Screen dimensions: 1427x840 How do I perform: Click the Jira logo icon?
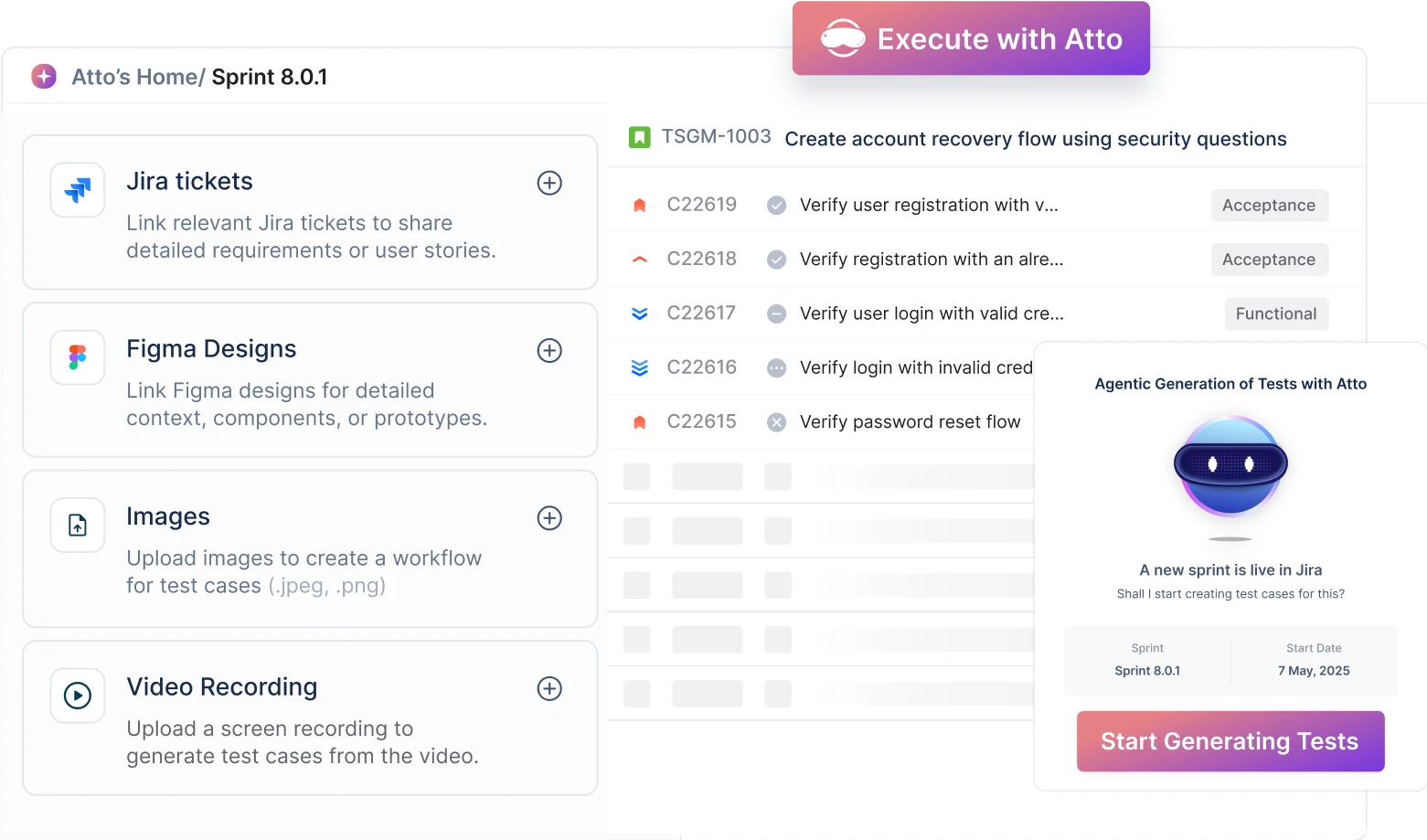tap(78, 190)
